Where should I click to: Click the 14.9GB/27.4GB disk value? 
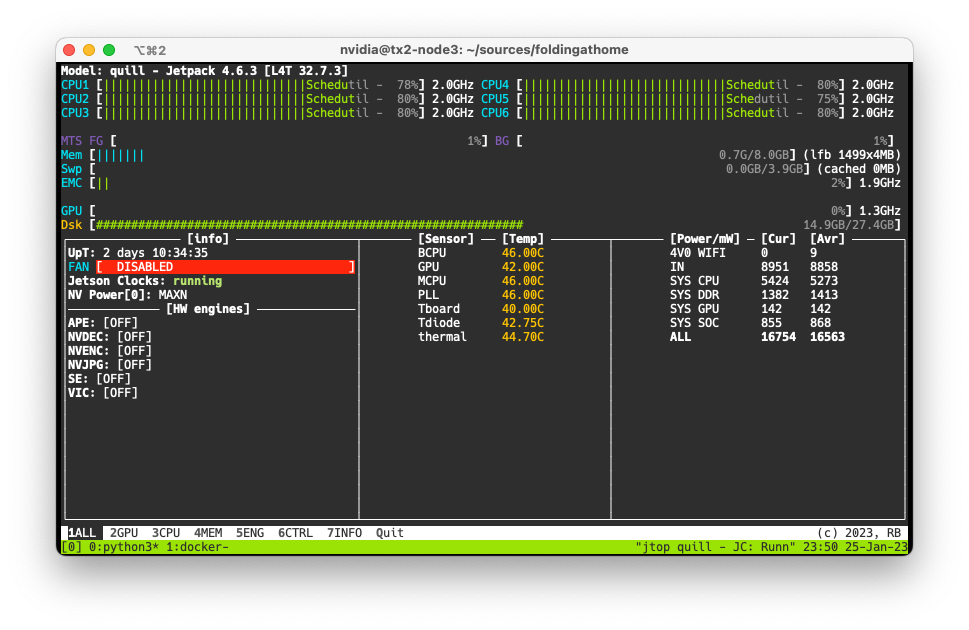[848, 225]
